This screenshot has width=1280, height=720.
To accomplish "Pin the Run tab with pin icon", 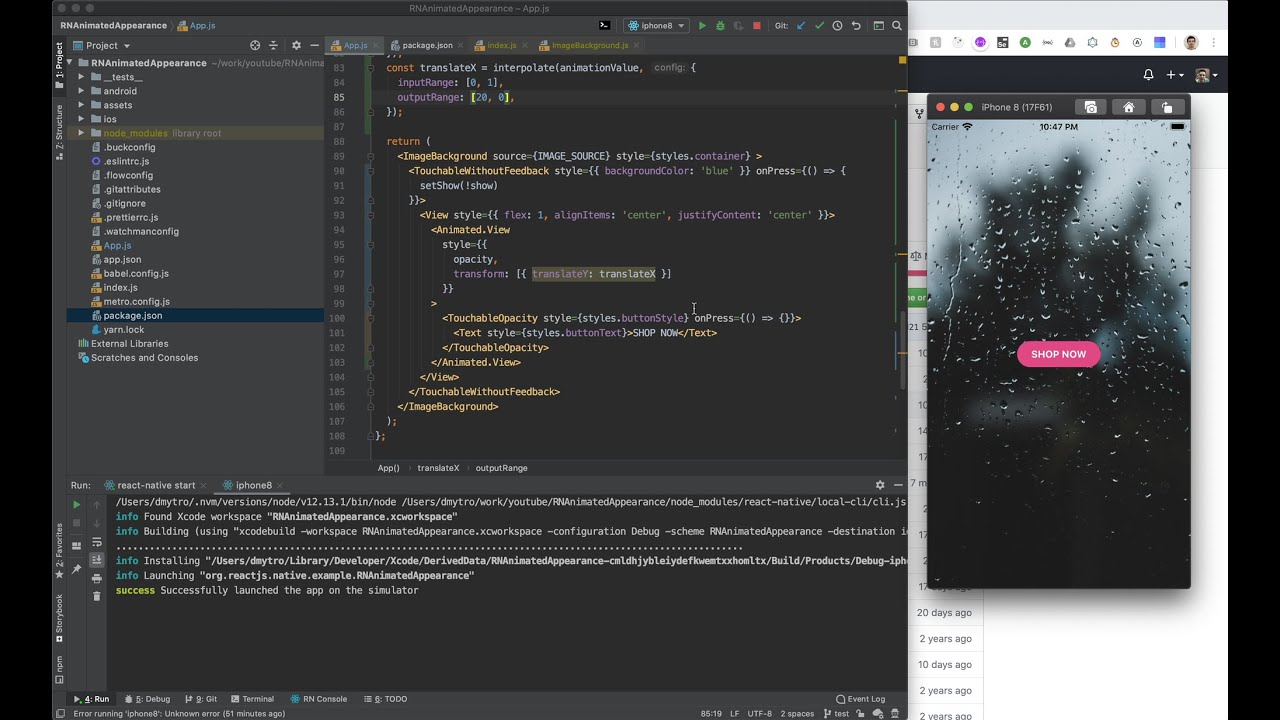I will (x=76, y=569).
